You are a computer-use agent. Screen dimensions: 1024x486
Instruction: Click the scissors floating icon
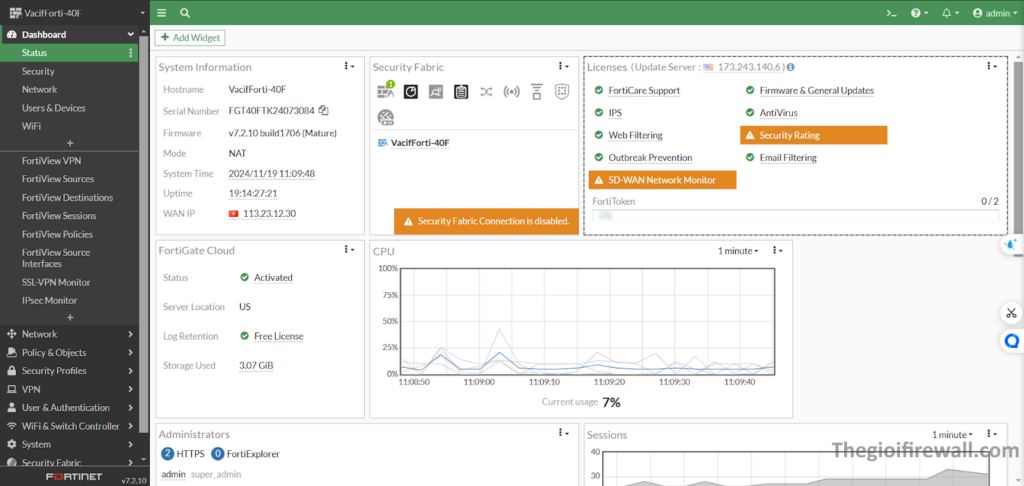point(1012,313)
